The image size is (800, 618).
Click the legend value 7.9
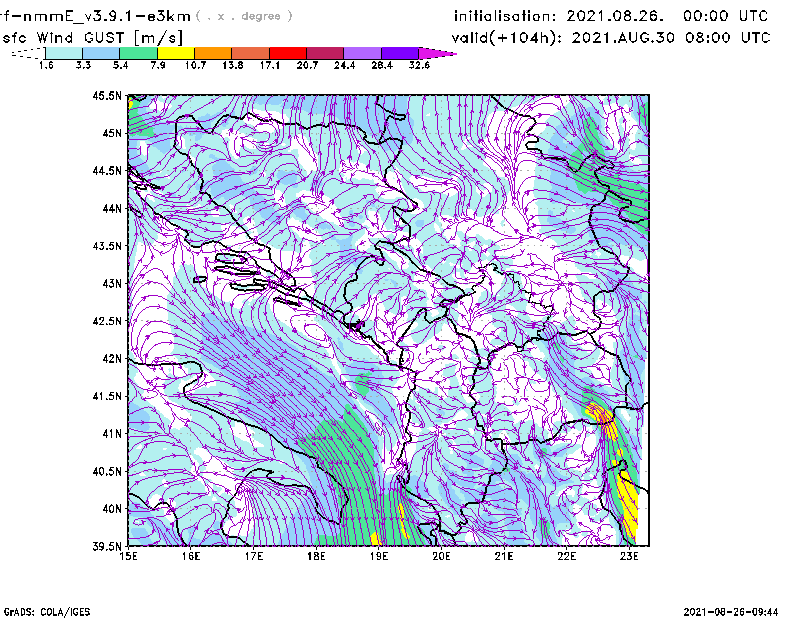click(x=158, y=65)
